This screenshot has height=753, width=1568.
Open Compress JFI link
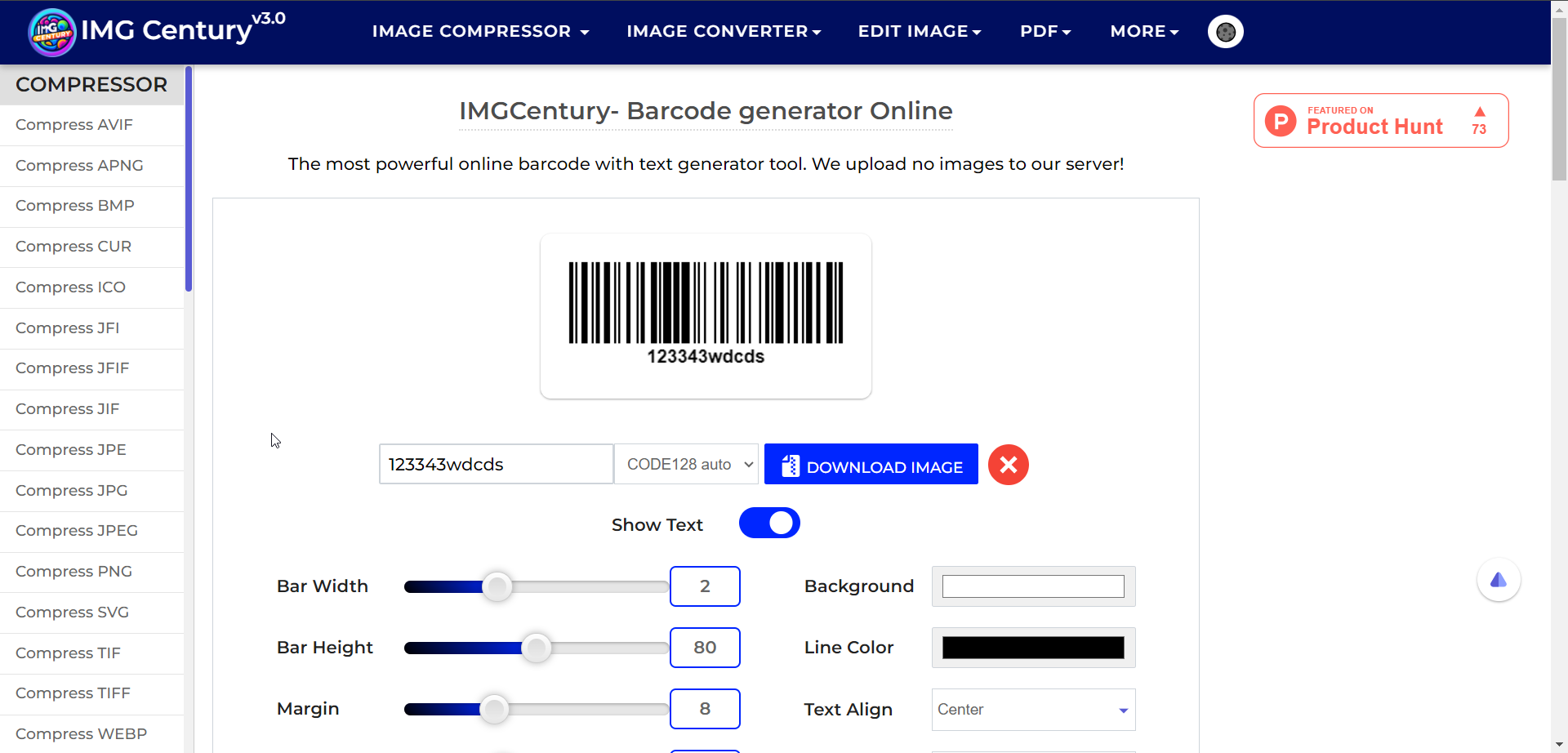(68, 328)
